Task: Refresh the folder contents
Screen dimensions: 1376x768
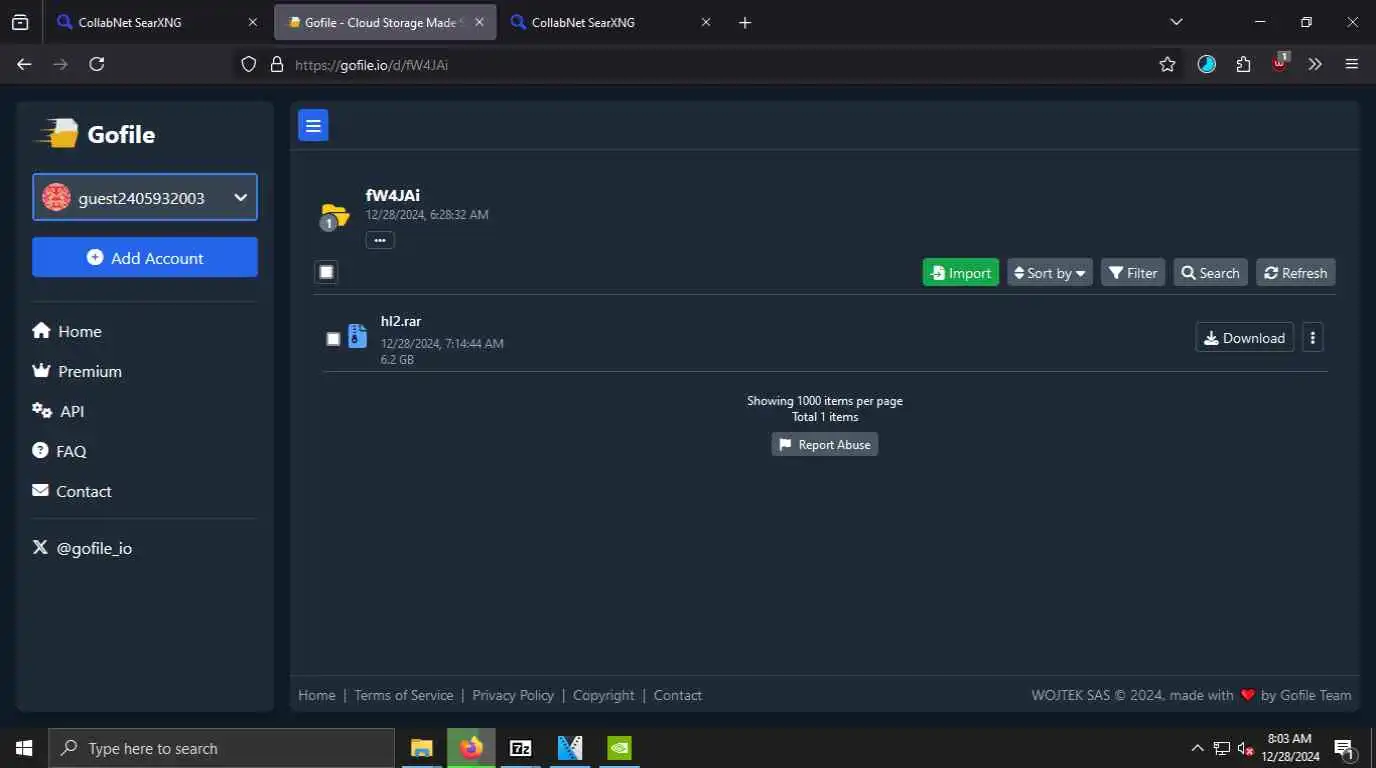Action: [1296, 272]
